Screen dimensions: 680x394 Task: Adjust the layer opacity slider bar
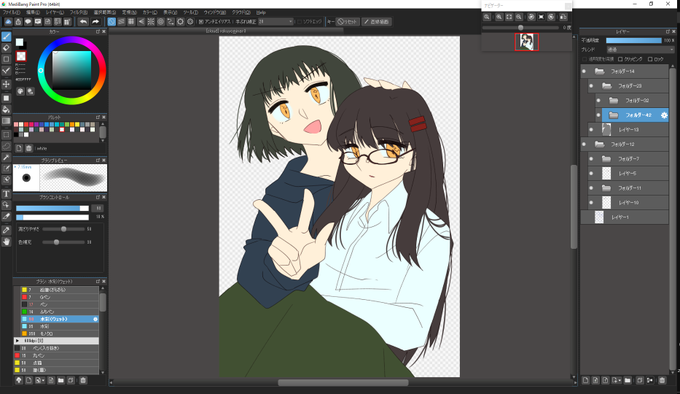pyautogui.click(x=634, y=40)
